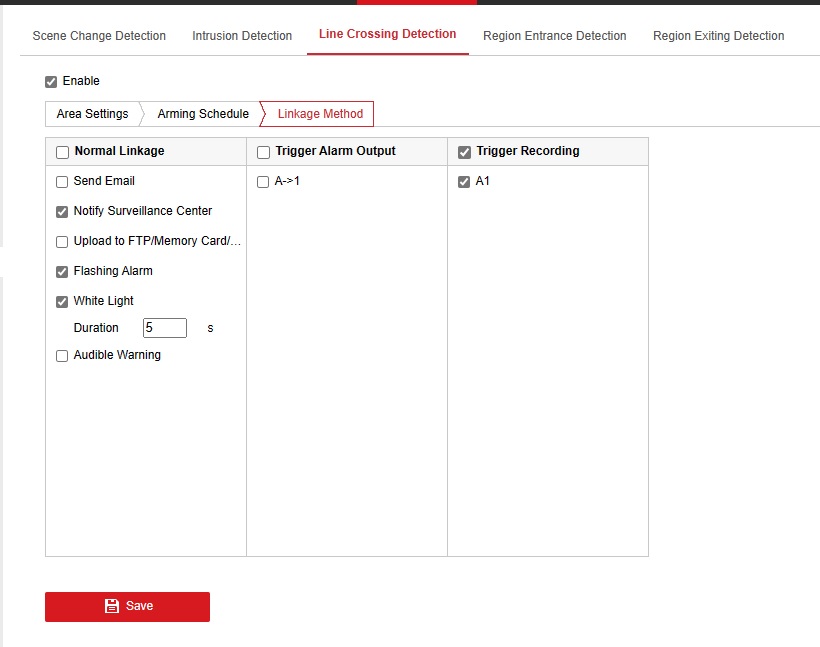Open the Intrusion Detection tab
The height and width of the screenshot is (647, 820).
click(242, 36)
